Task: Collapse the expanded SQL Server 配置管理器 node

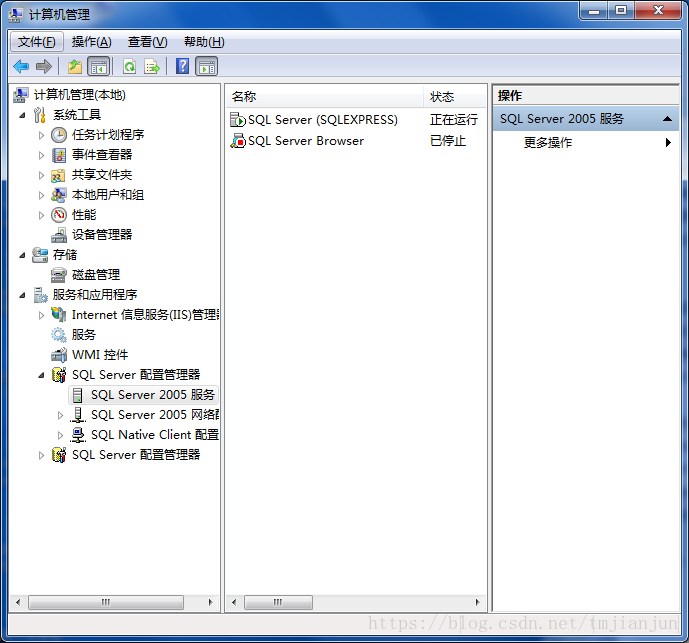Action: coord(41,375)
